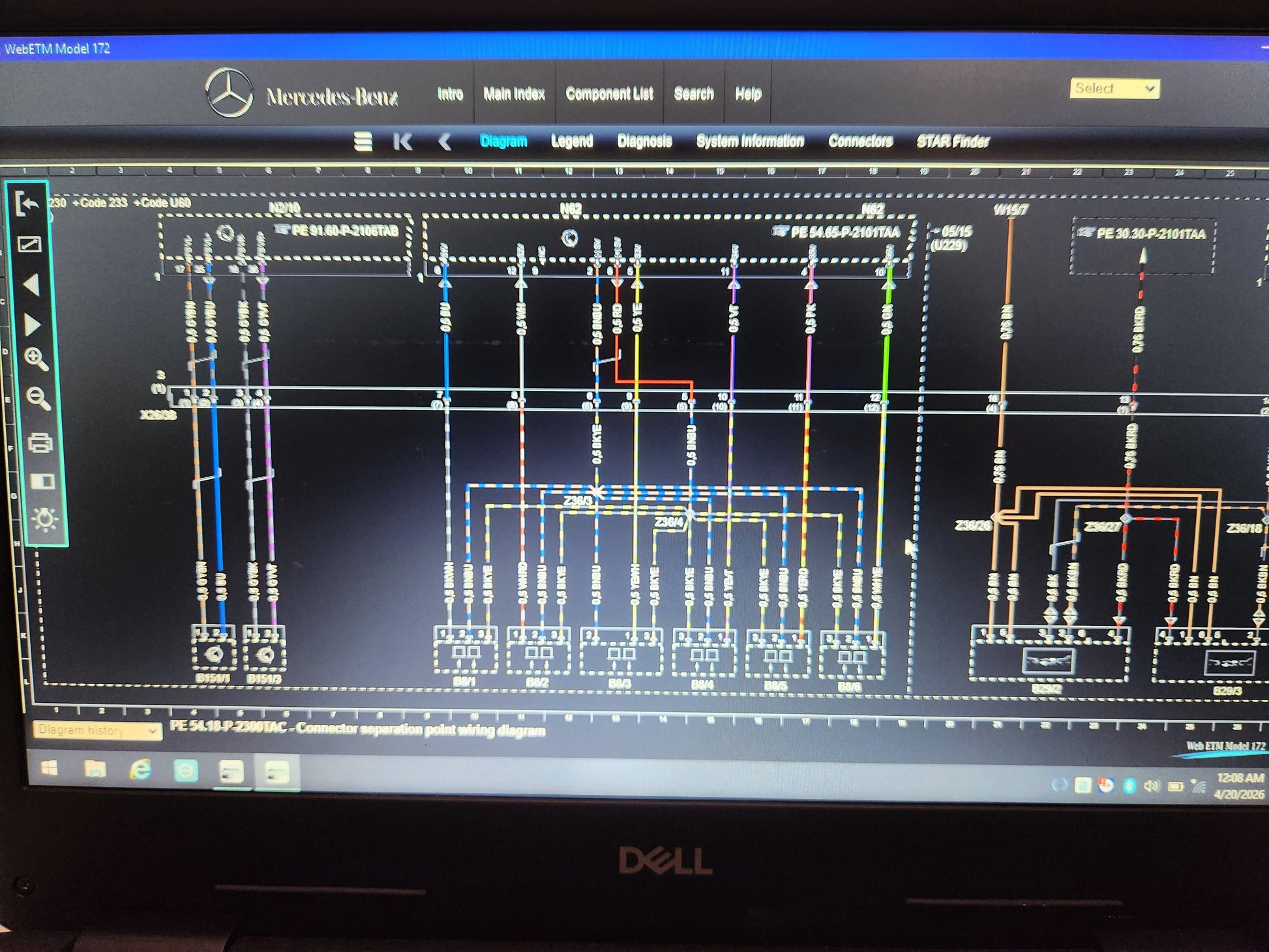The height and width of the screenshot is (952, 1269).
Task: Open the hamburger list menu icon
Action: point(363,141)
